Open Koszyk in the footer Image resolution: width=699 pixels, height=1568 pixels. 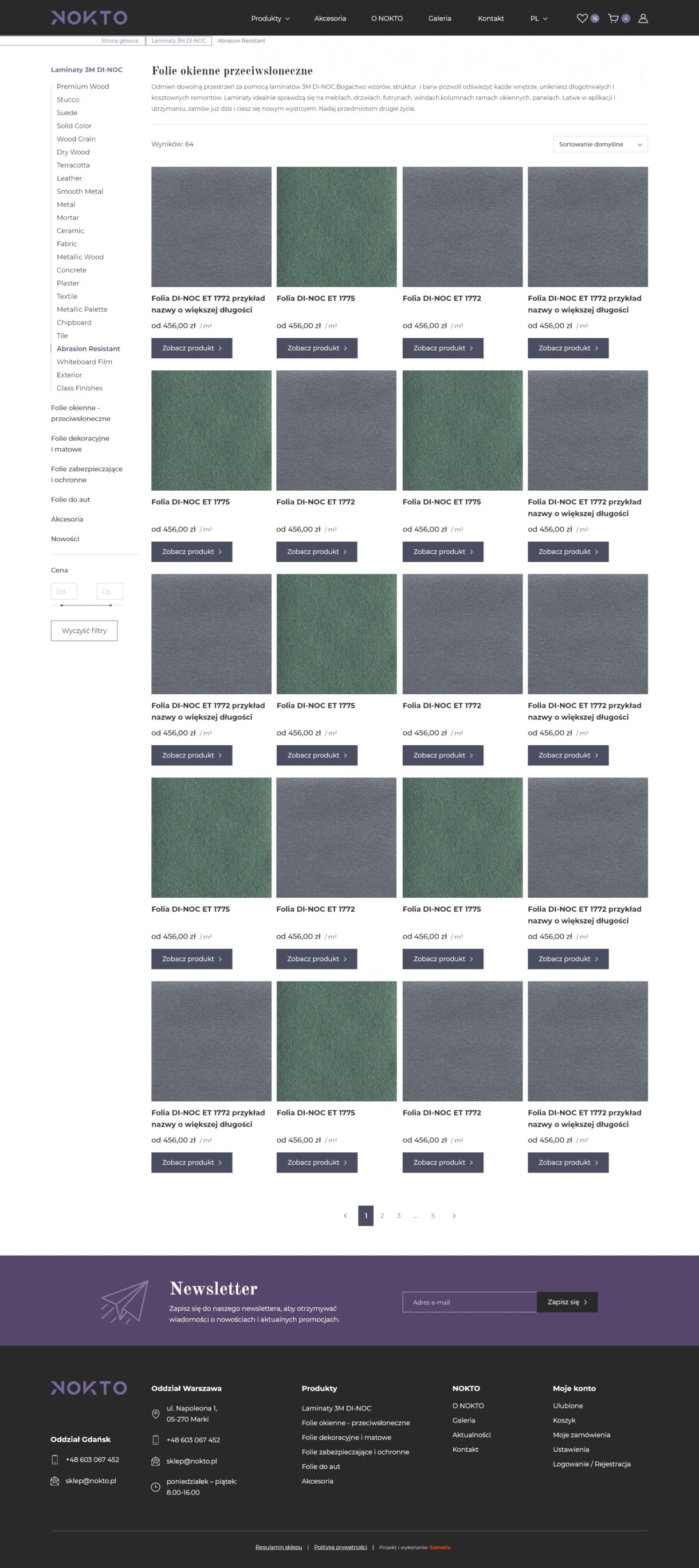(564, 1420)
